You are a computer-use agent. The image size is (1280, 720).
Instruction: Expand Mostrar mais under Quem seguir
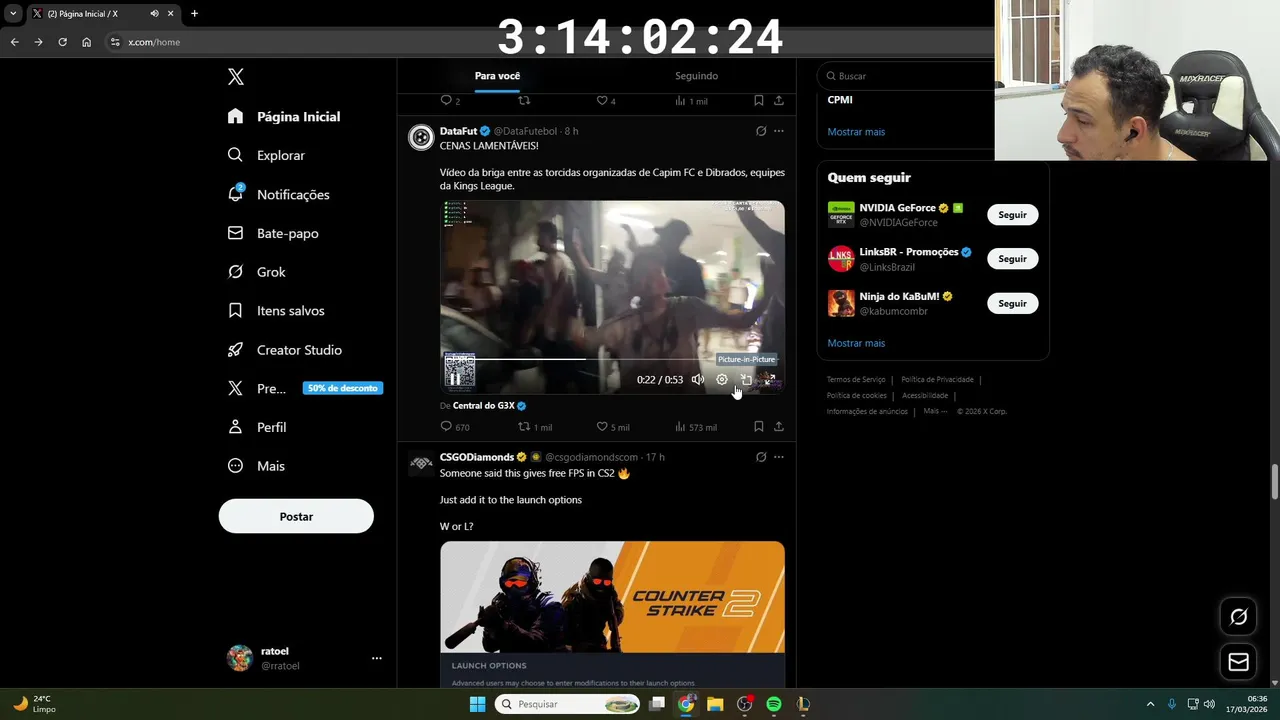(x=856, y=343)
